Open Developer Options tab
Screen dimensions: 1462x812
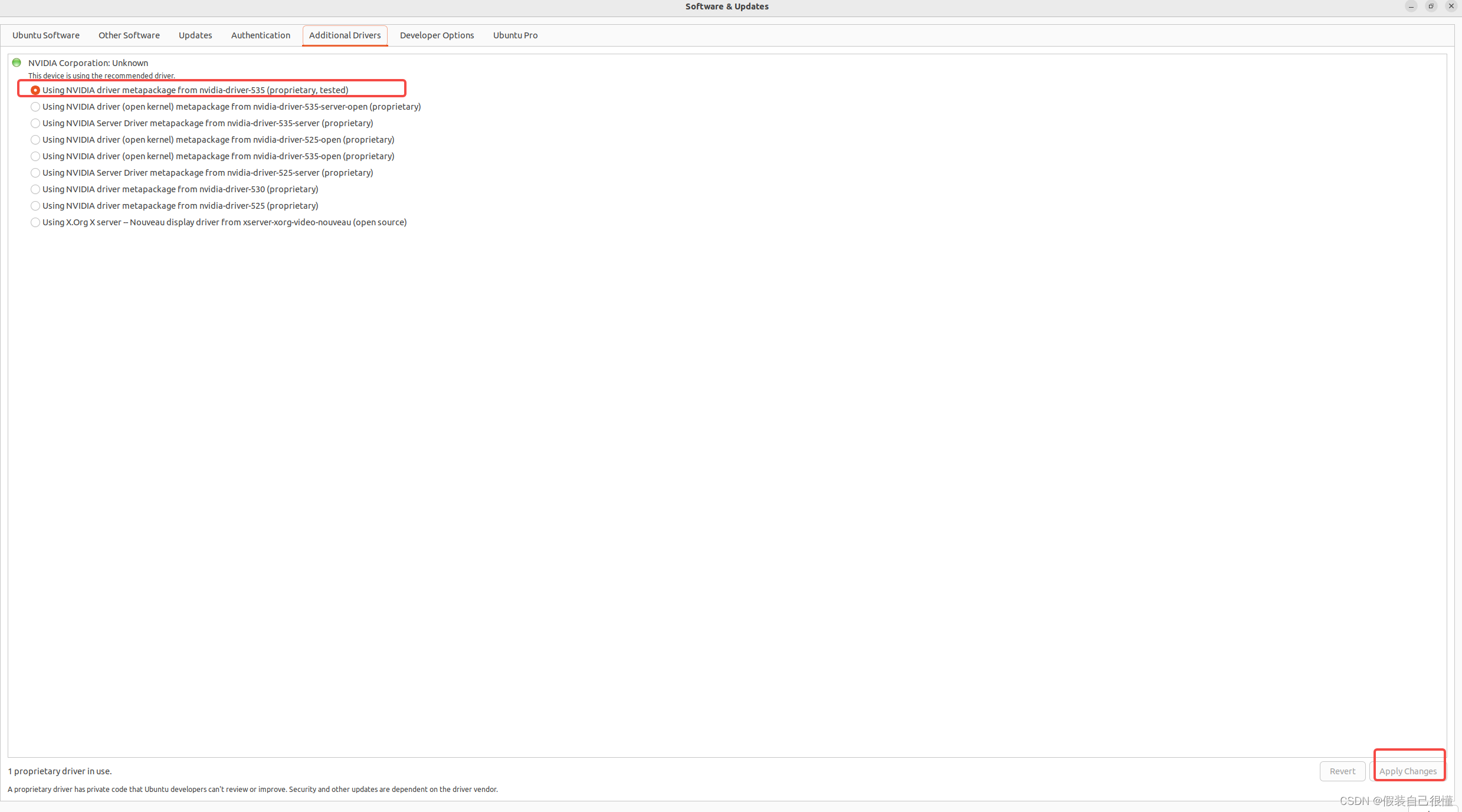[x=437, y=35]
